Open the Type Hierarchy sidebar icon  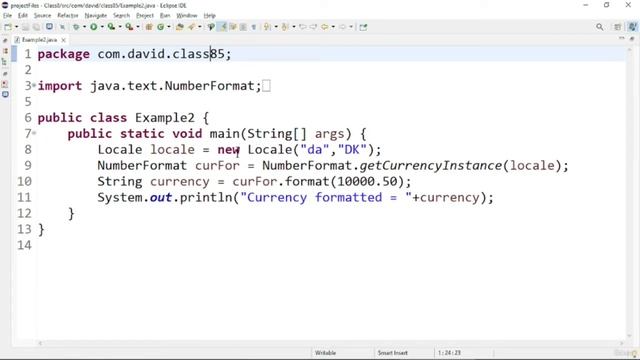[5, 62]
